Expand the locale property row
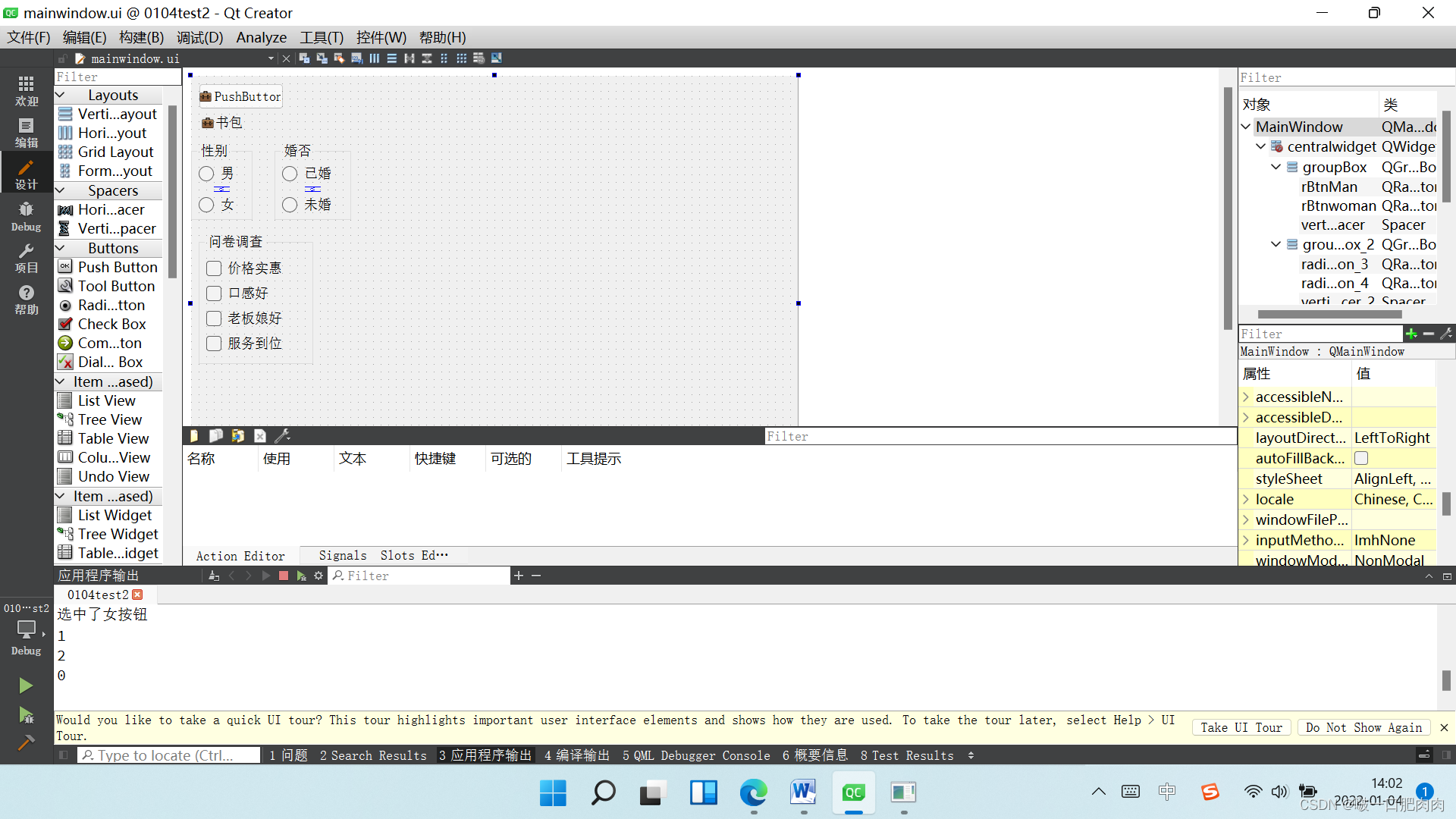The image size is (1456, 819). (1246, 499)
